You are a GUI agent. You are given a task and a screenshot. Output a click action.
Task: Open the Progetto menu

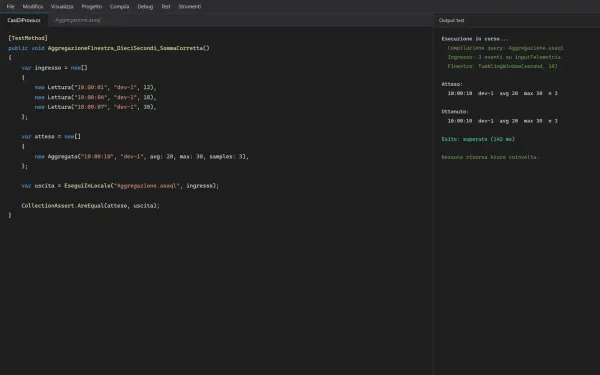pyautogui.click(x=91, y=7)
